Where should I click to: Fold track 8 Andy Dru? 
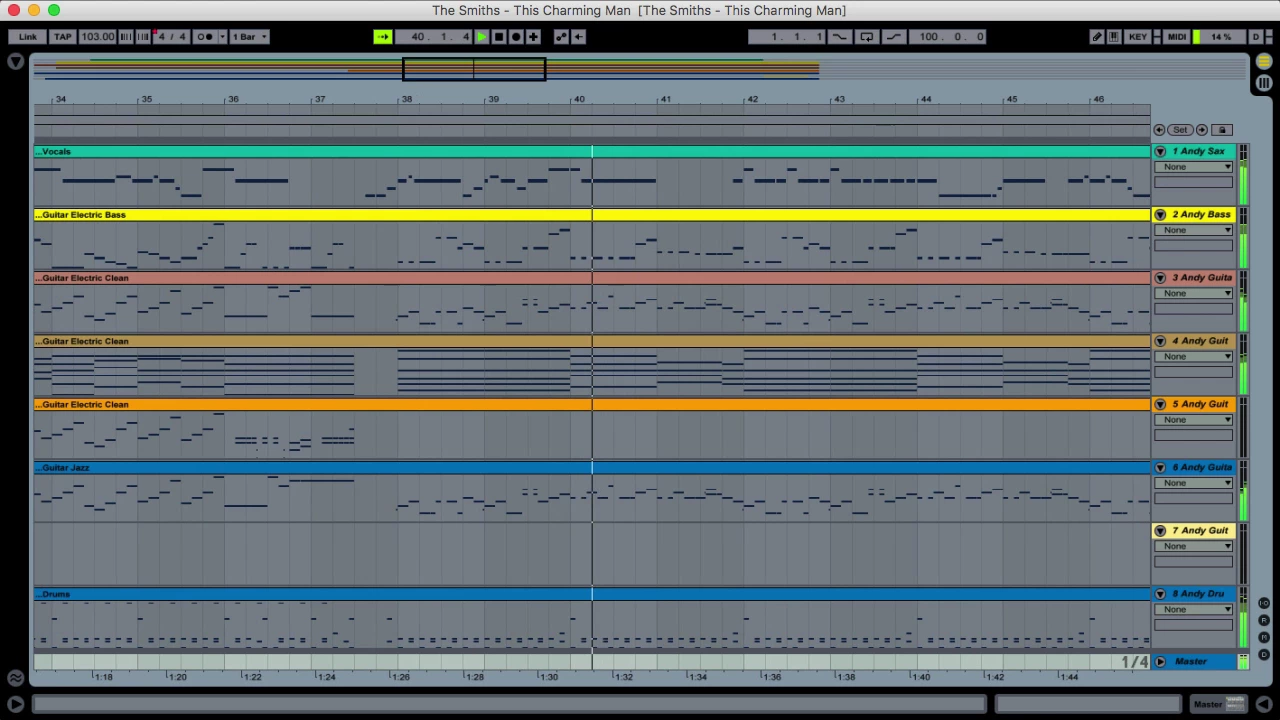point(1160,594)
